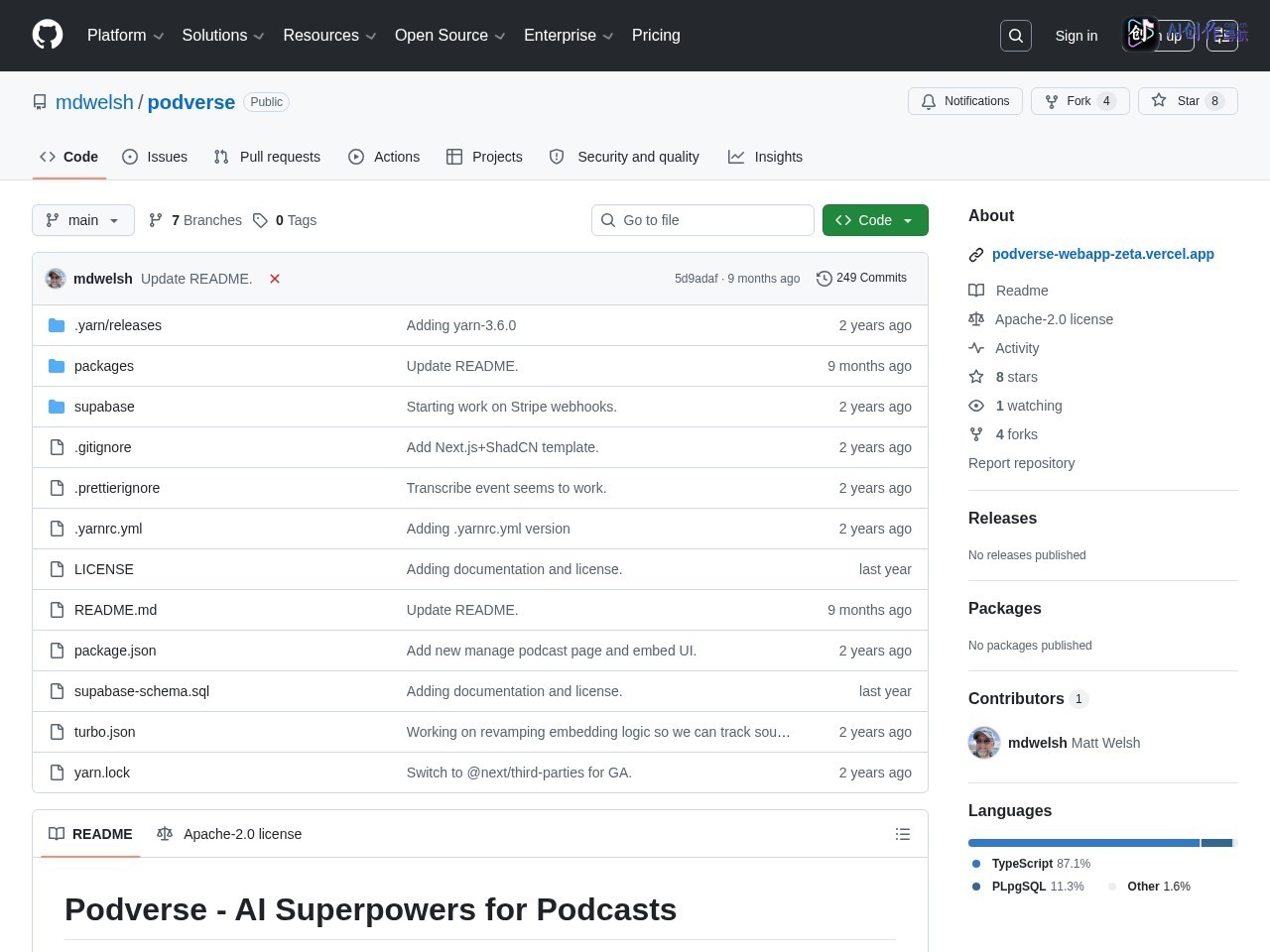This screenshot has height=952, width=1270.
Task: Click the mdwelsh commit author avatar
Action: [56, 279]
